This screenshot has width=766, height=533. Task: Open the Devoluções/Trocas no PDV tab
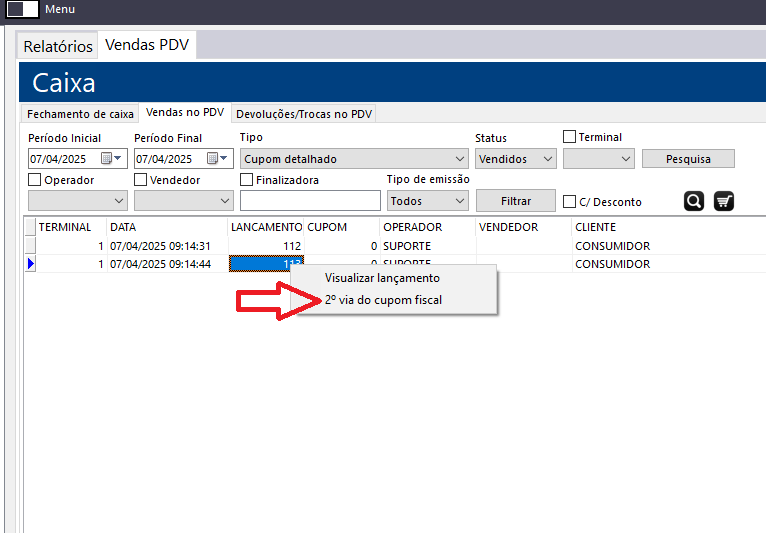[x=304, y=114]
